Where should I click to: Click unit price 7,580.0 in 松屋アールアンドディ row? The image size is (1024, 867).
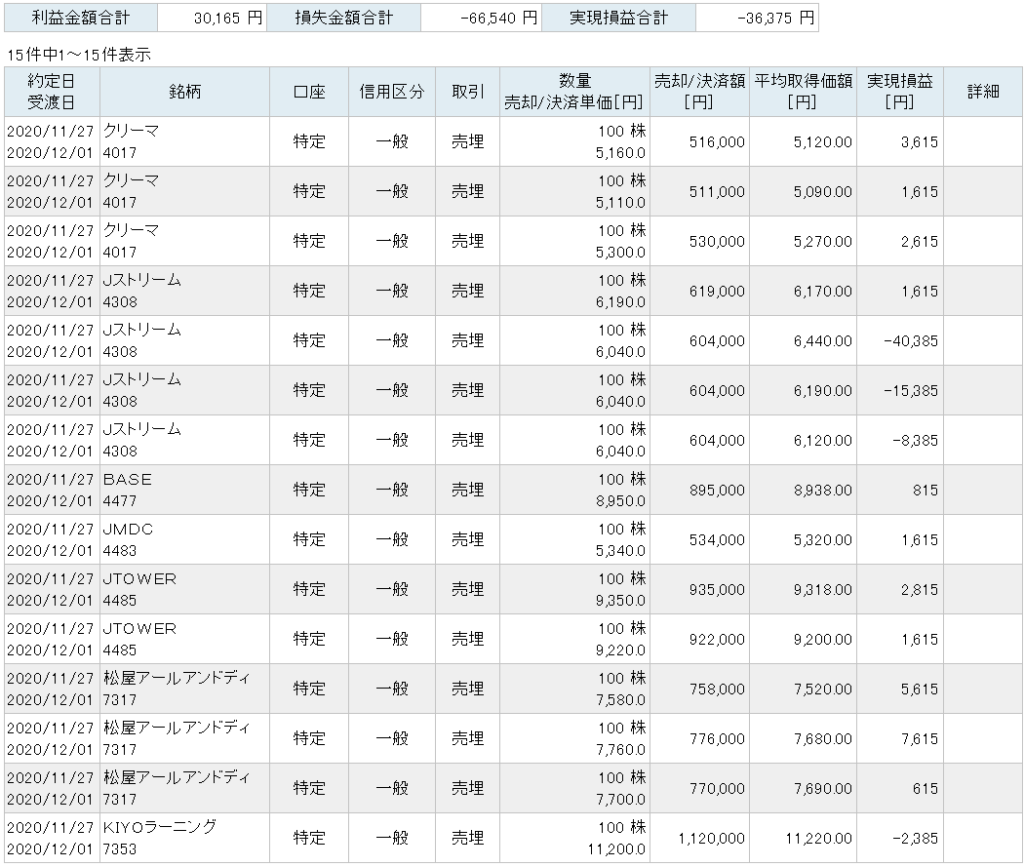tap(620, 700)
